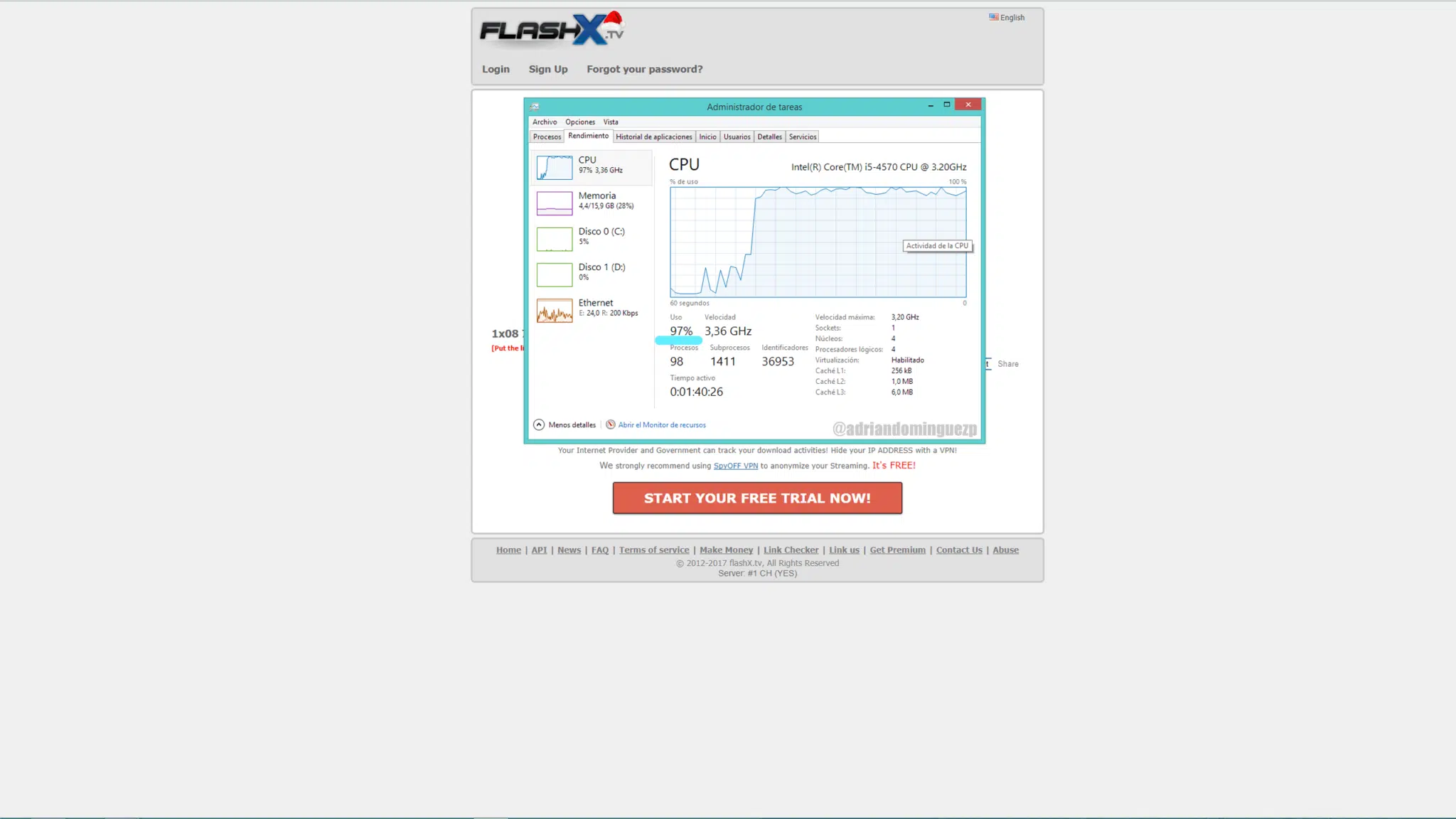Minimize the Administrador de tareas window

[930, 105]
